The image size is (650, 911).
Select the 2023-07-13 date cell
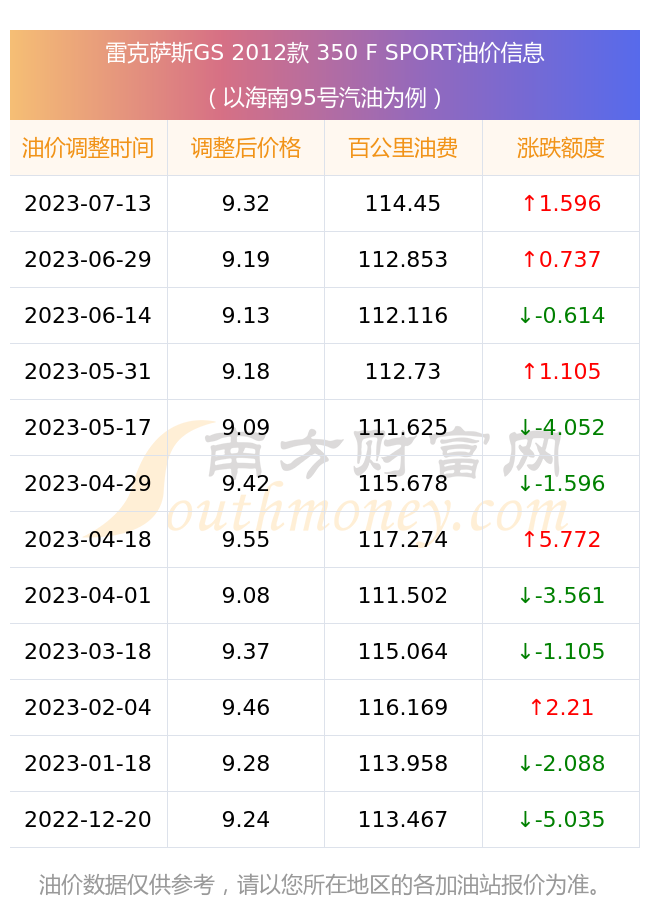point(88,203)
